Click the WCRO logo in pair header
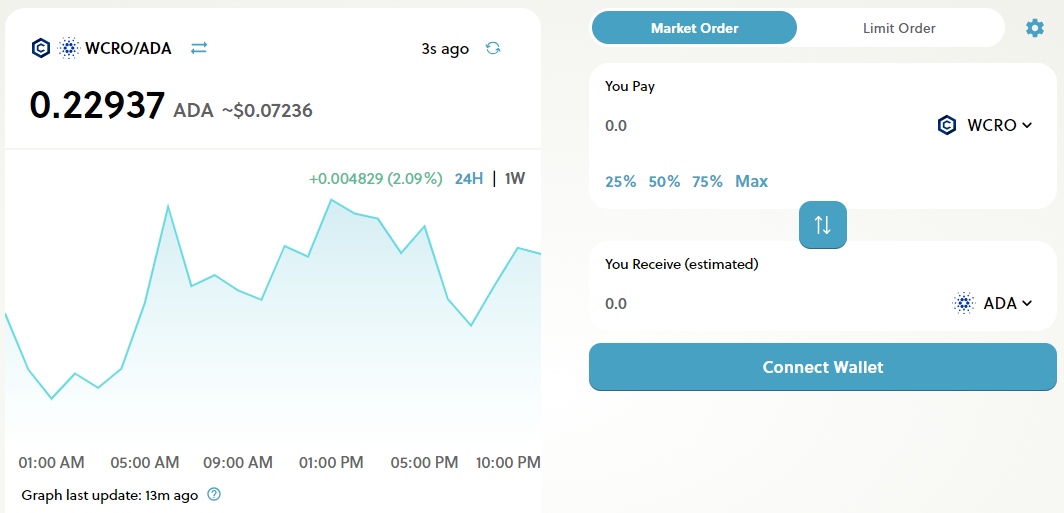This screenshot has height=513, width=1064. click(x=41, y=48)
